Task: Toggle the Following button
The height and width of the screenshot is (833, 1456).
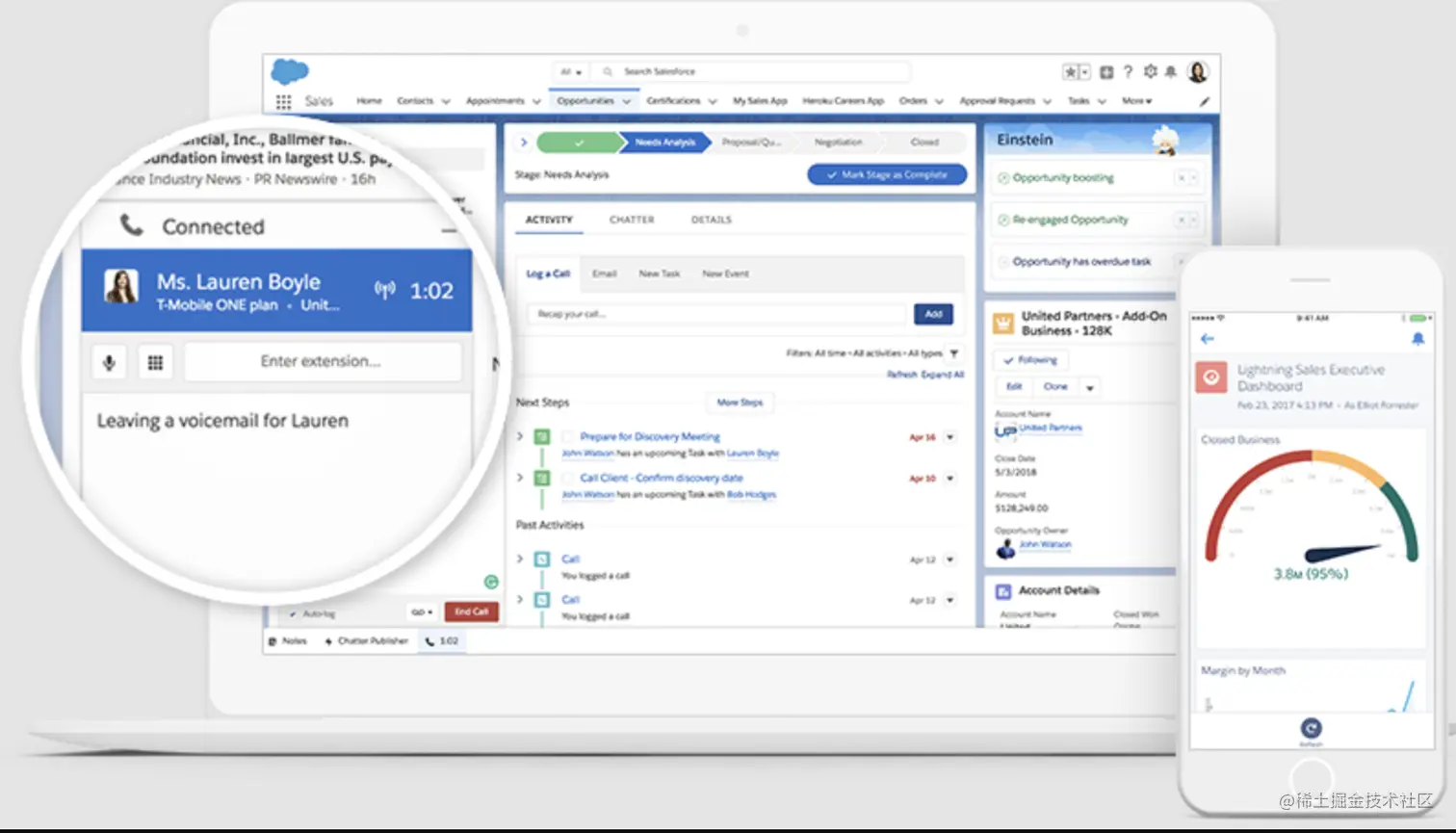Action: (x=1030, y=360)
